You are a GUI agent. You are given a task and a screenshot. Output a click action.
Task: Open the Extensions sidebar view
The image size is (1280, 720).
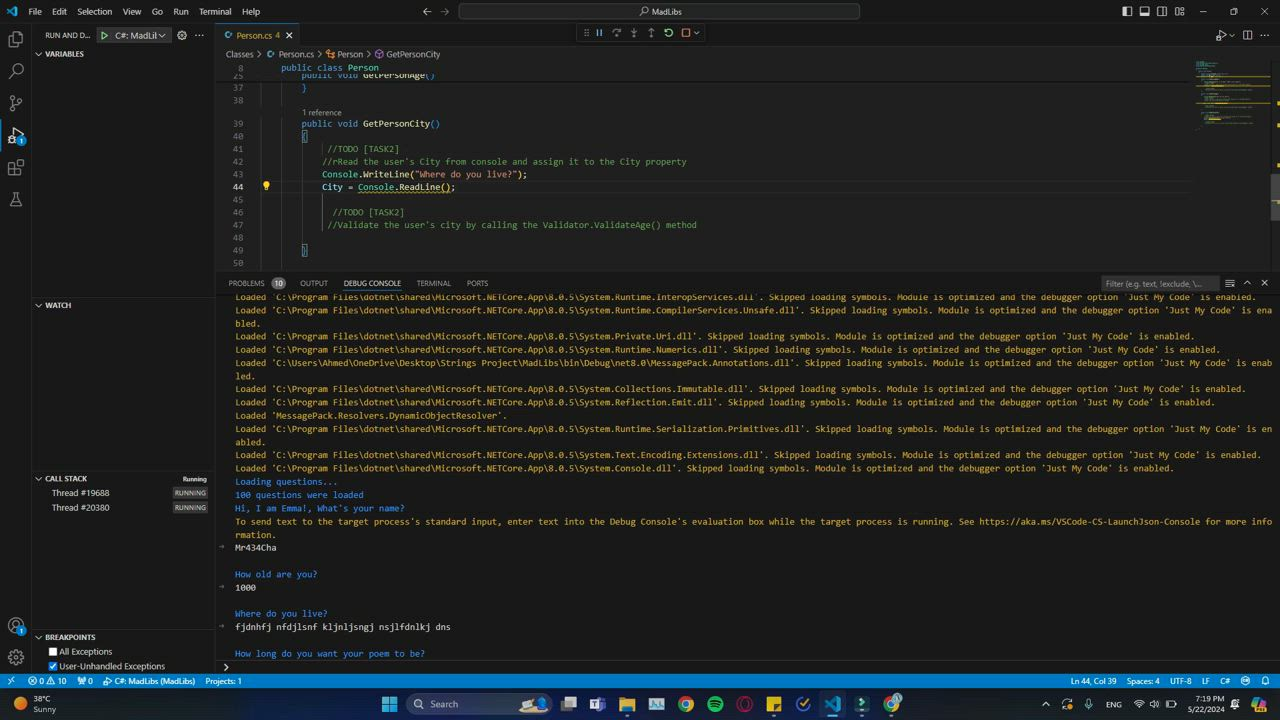(x=16, y=168)
